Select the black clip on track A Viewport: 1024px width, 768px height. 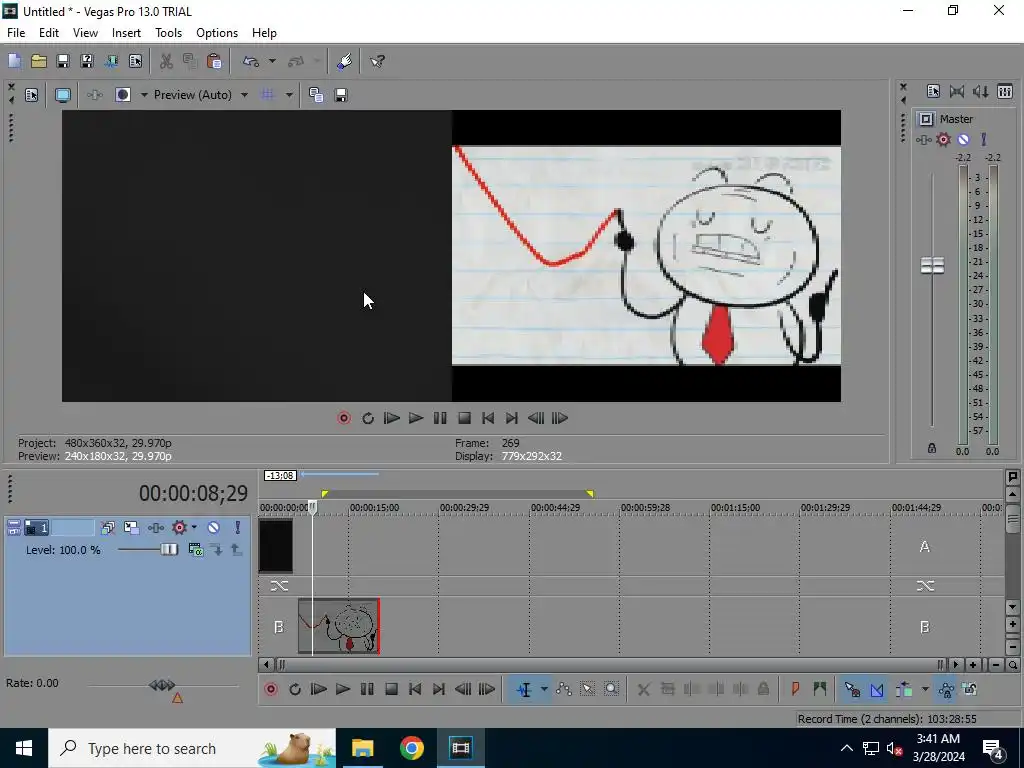(x=276, y=546)
